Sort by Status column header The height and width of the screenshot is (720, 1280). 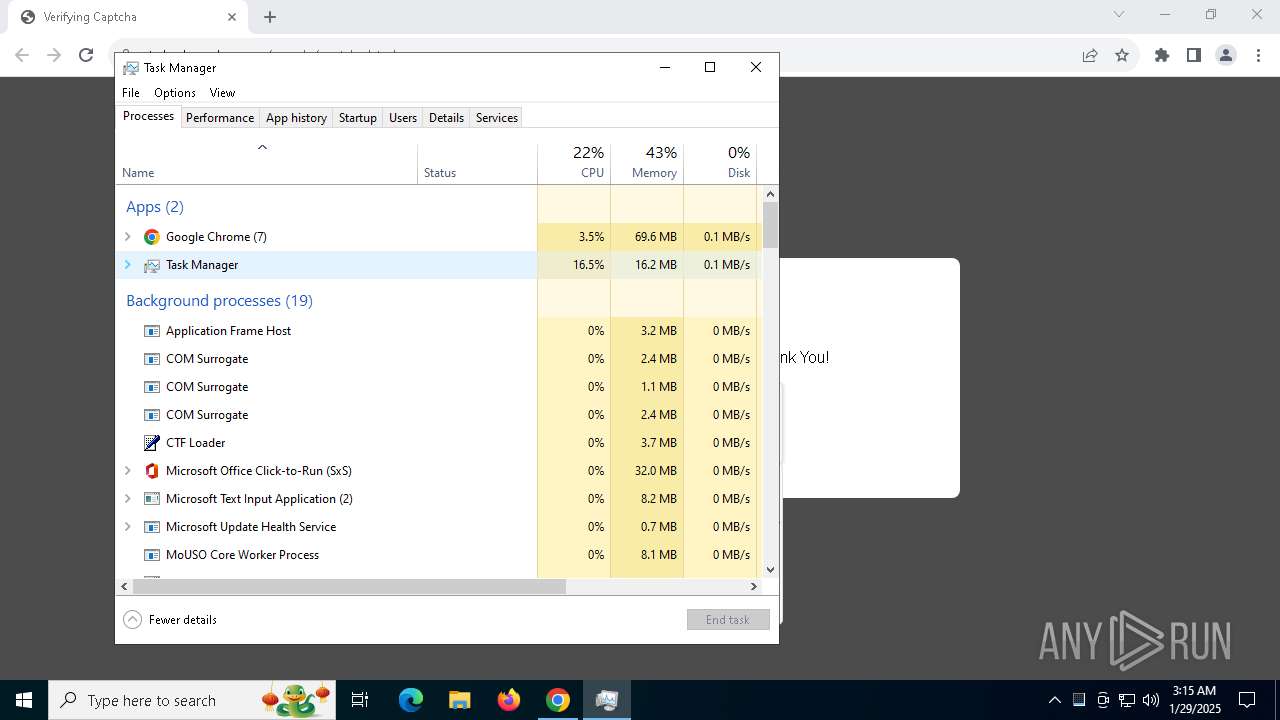coord(477,163)
